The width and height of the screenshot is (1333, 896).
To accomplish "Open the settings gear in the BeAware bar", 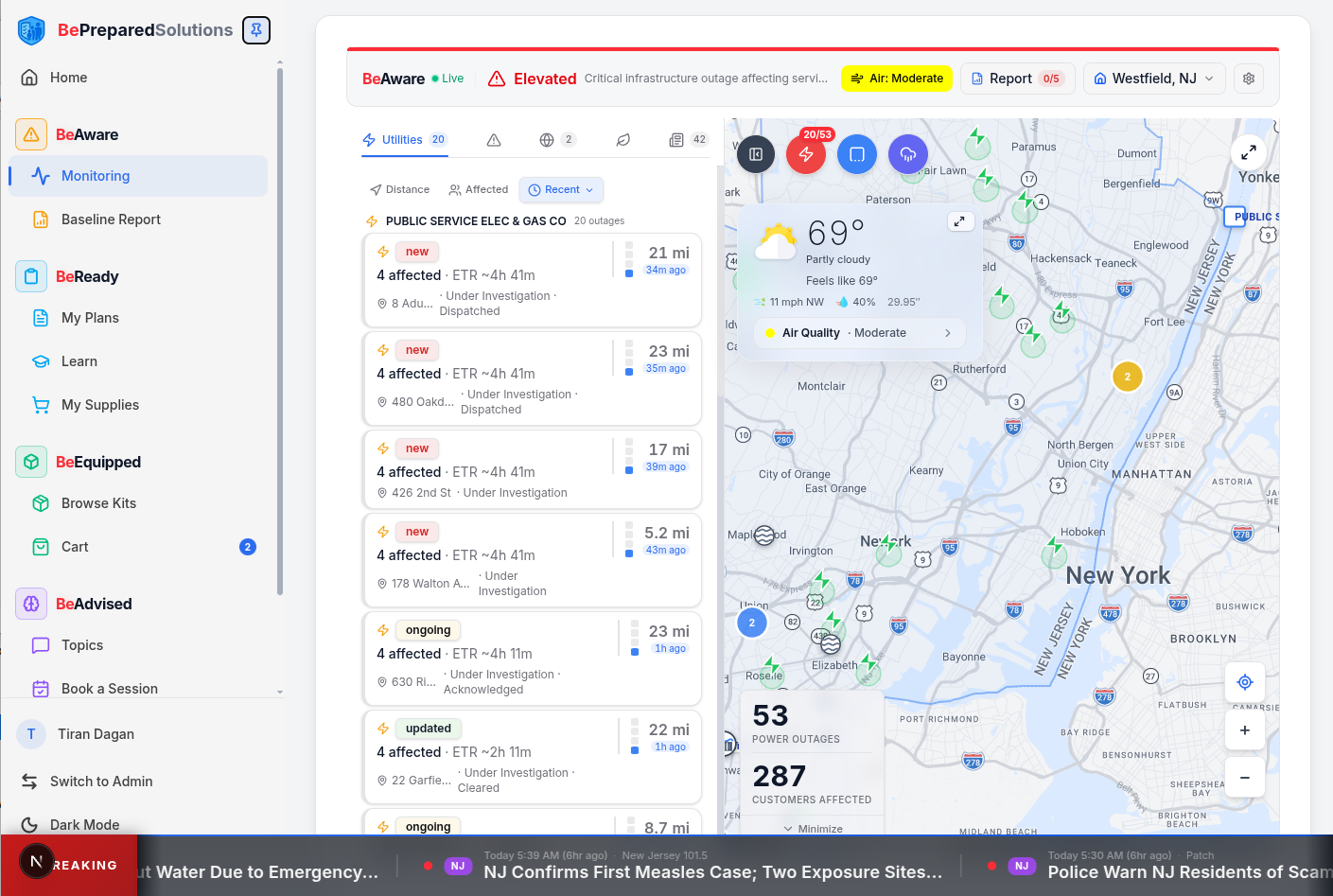I will (x=1249, y=79).
